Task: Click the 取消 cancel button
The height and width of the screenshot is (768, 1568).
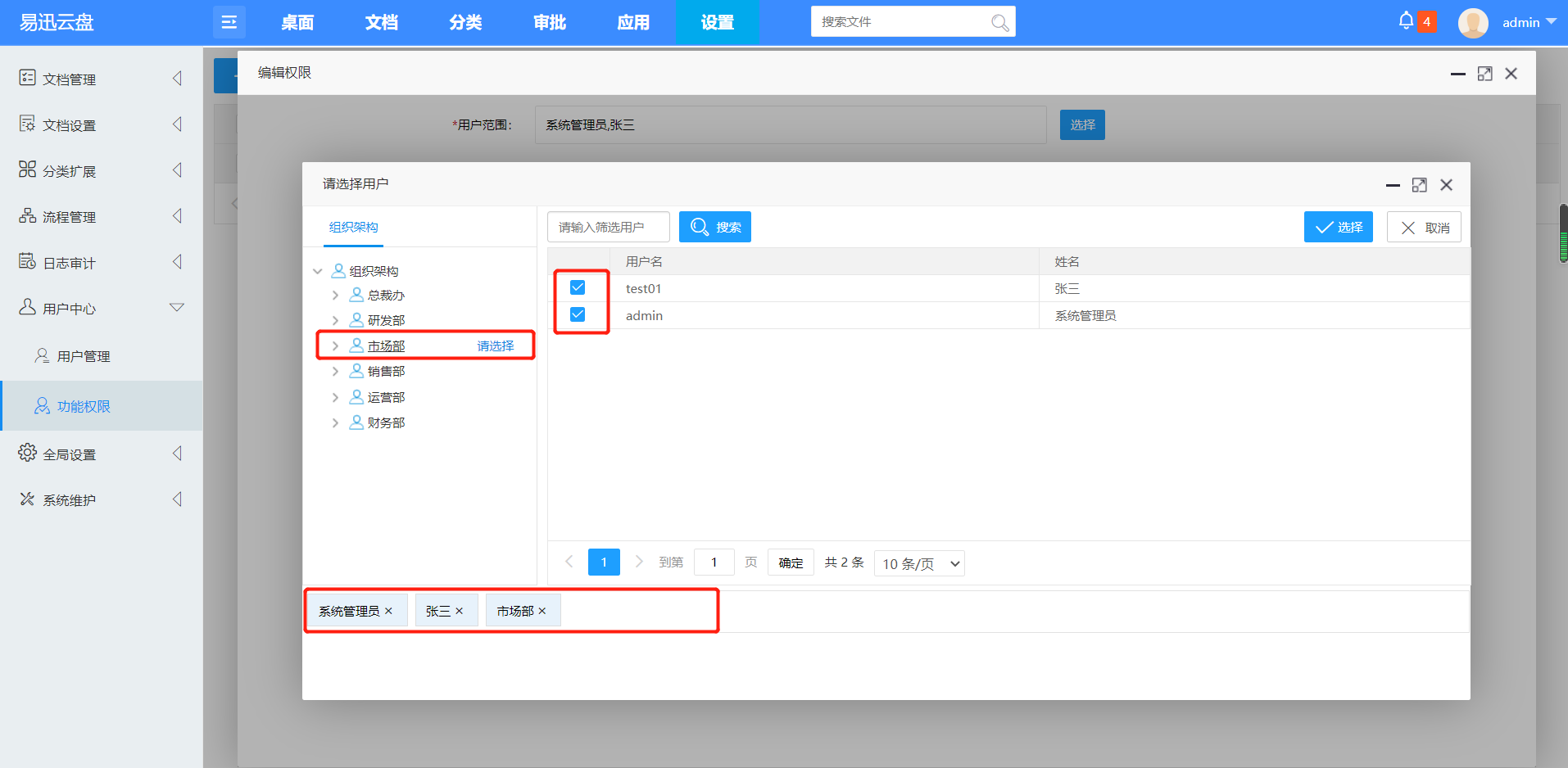Action: [1424, 226]
